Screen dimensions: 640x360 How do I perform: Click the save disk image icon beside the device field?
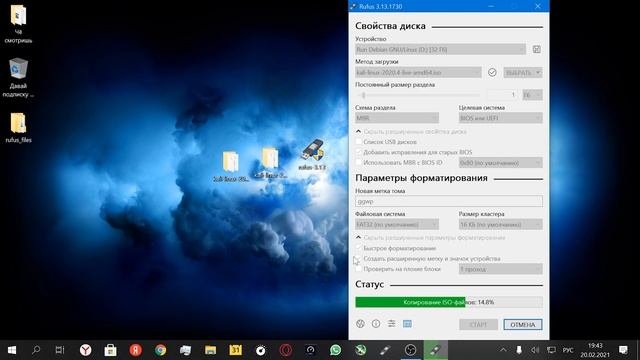click(536, 49)
